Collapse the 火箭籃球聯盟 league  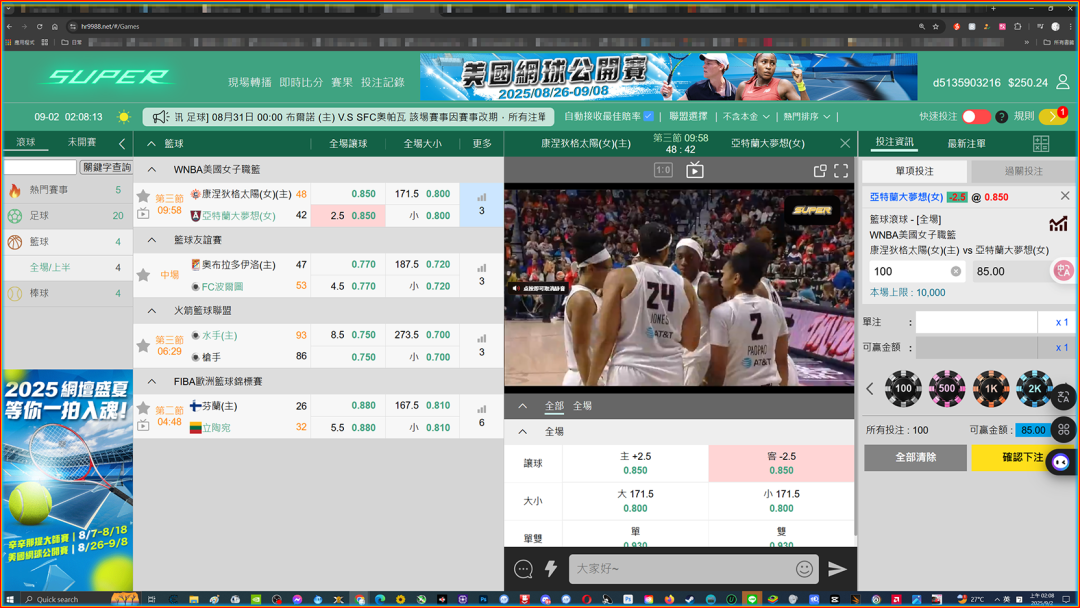152,311
